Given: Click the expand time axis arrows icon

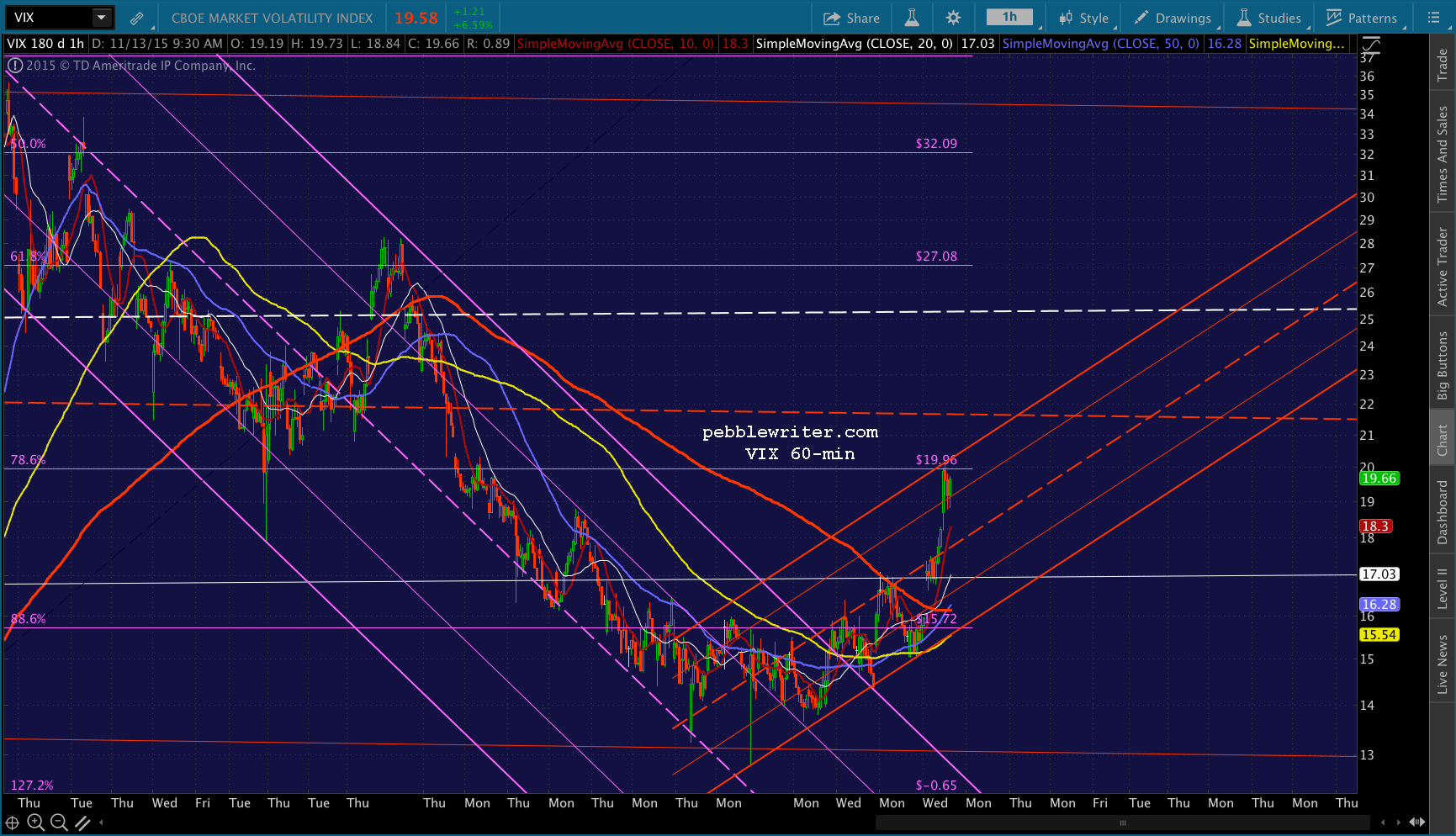Looking at the screenshot, I should click(x=1417, y=822).
